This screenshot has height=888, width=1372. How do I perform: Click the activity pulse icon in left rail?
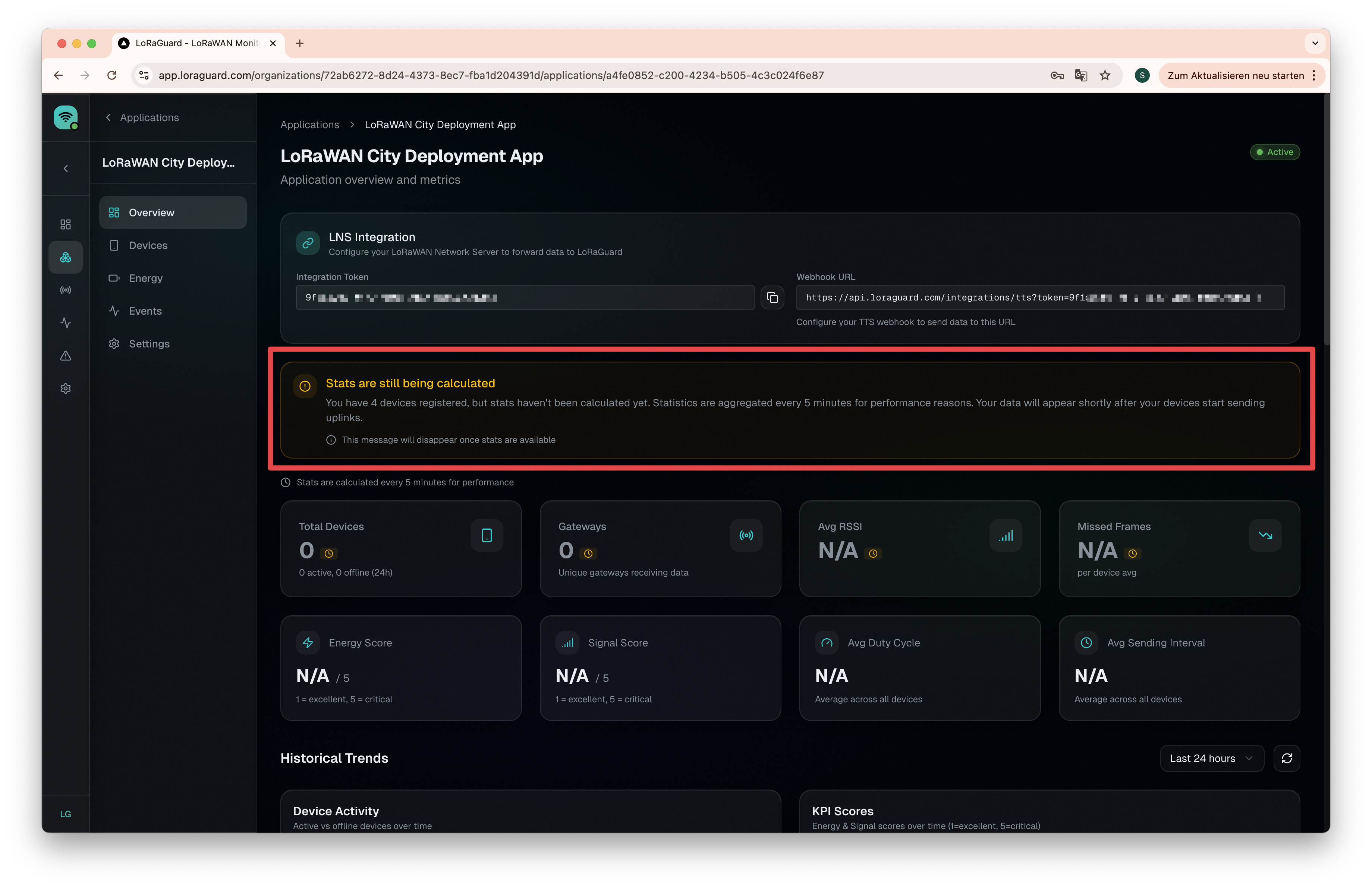coord(66,323)
